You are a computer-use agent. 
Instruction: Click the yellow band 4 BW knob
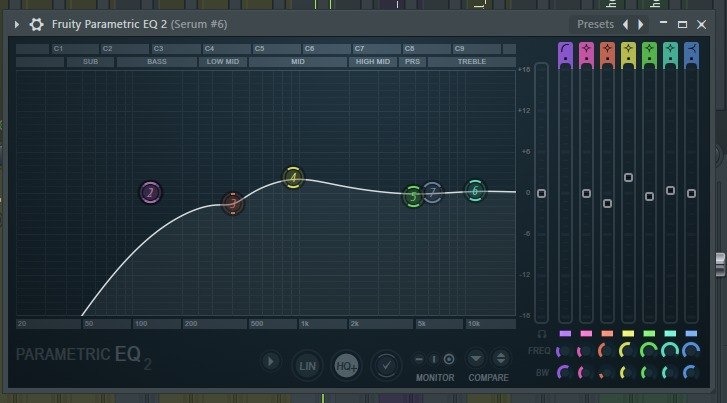(x=627, y=372)
